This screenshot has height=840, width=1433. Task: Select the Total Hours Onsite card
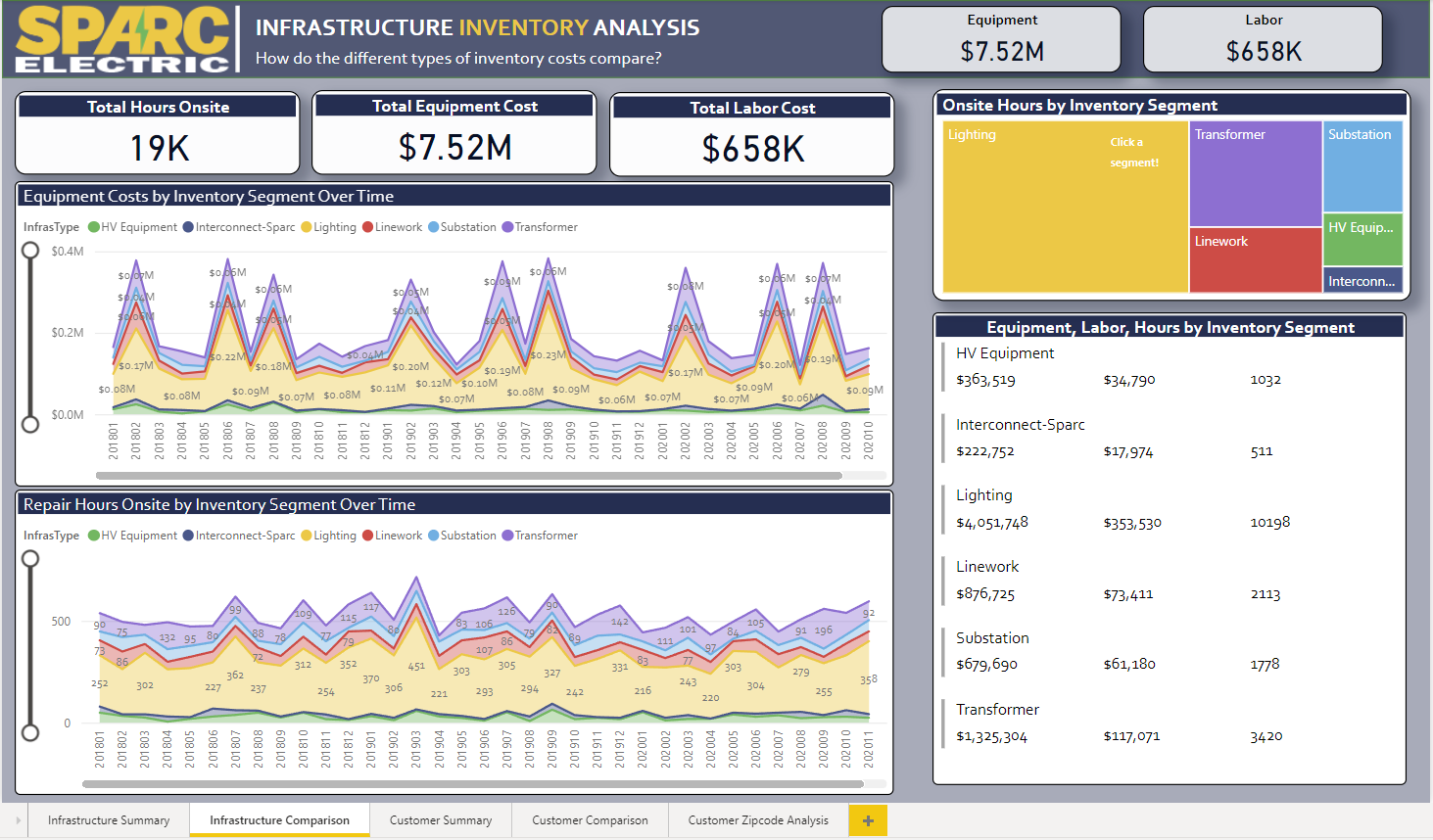pyautogui.click(x=158, y=133)
